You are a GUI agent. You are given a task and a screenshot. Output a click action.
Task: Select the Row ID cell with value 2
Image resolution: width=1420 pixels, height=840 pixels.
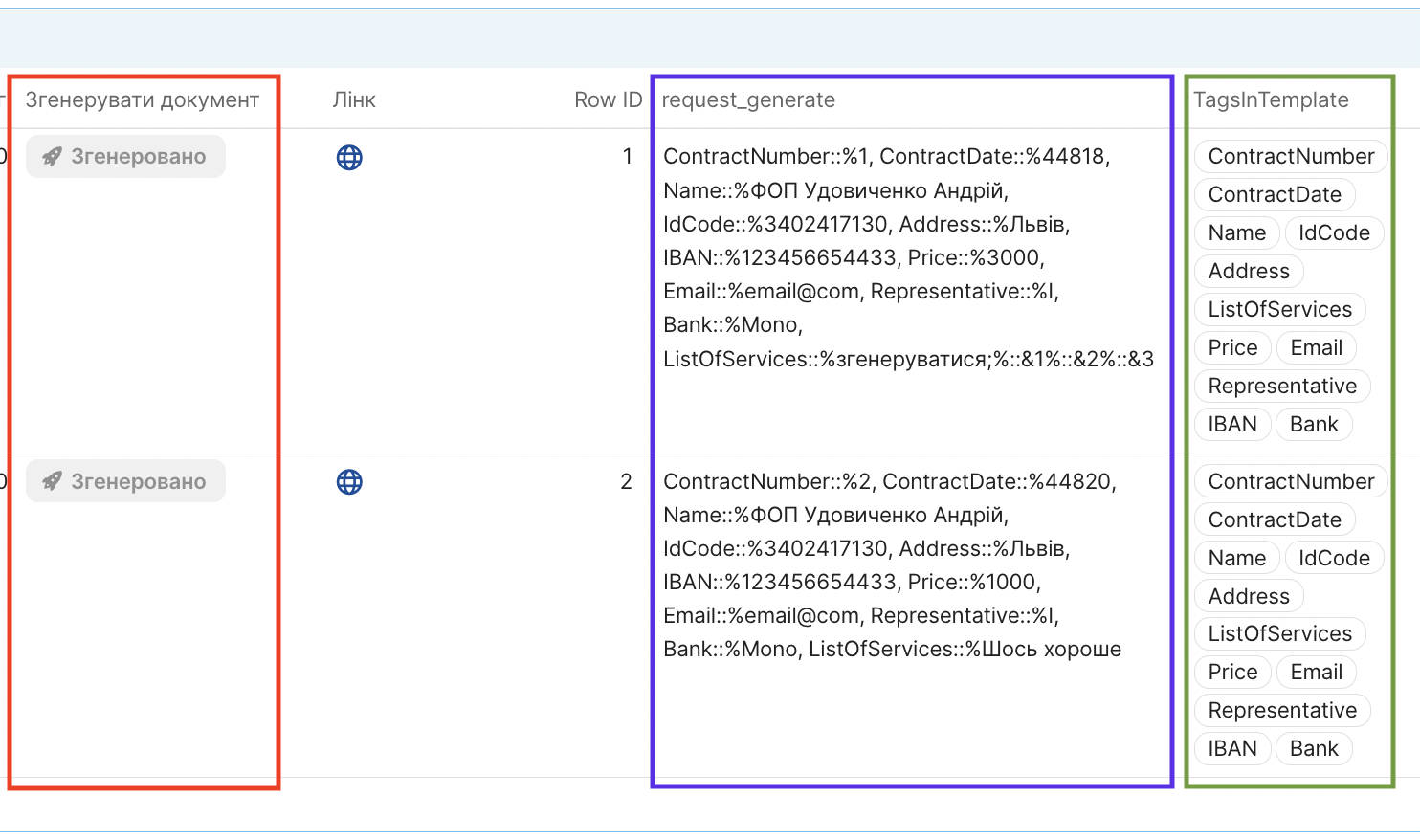point(626,482)
